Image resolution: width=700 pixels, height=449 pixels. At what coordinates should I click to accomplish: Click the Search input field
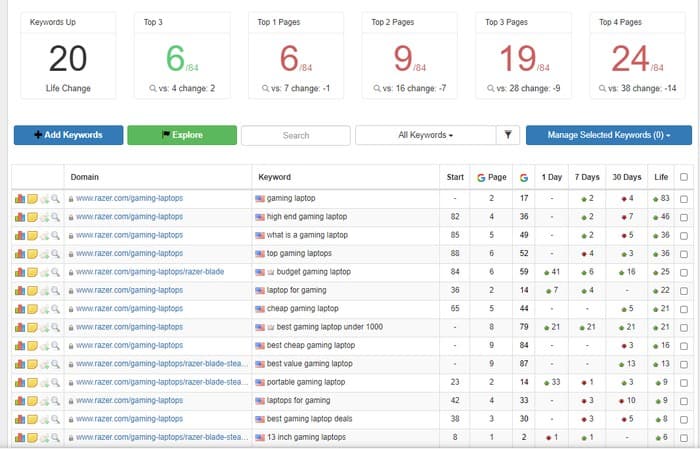(295, 135)
